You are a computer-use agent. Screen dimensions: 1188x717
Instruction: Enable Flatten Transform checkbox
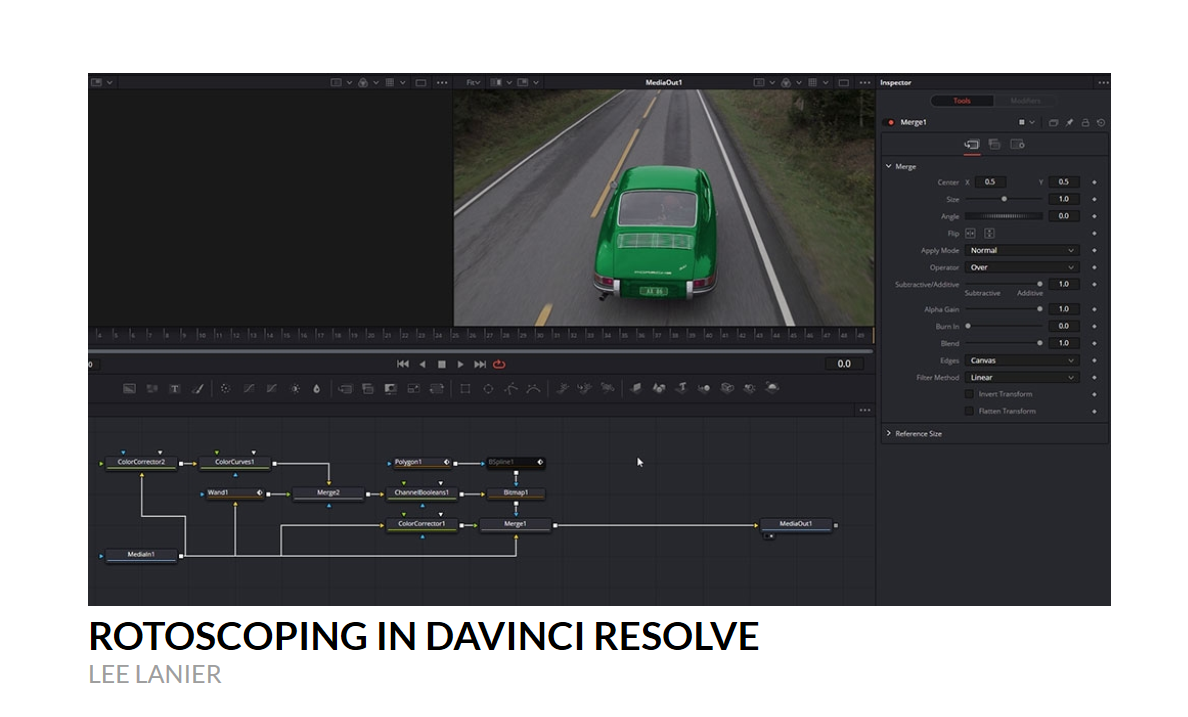[x=969, y=411]
